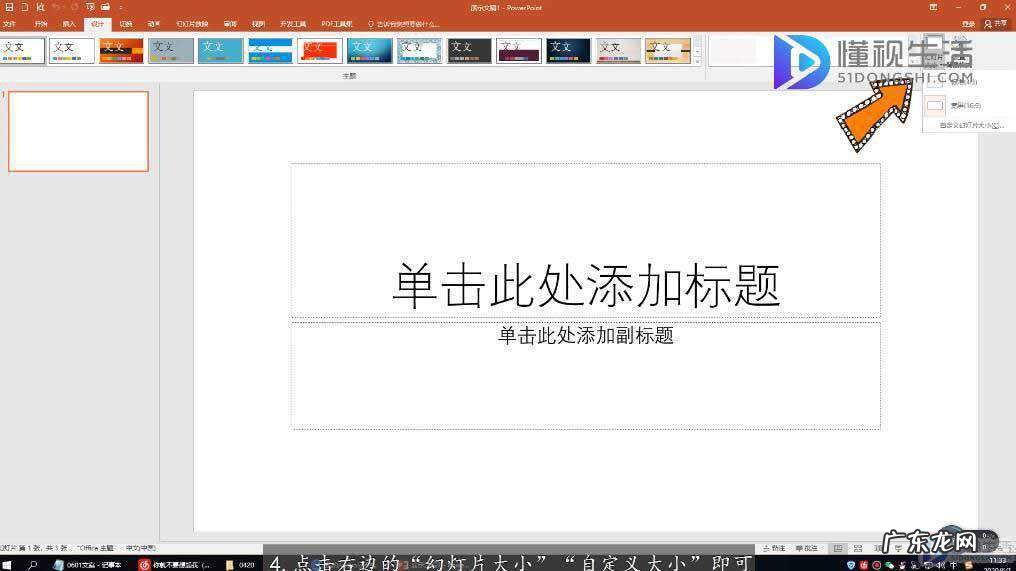Switch to the 动画 (Animations) ribbon tab

click(154, 24)
